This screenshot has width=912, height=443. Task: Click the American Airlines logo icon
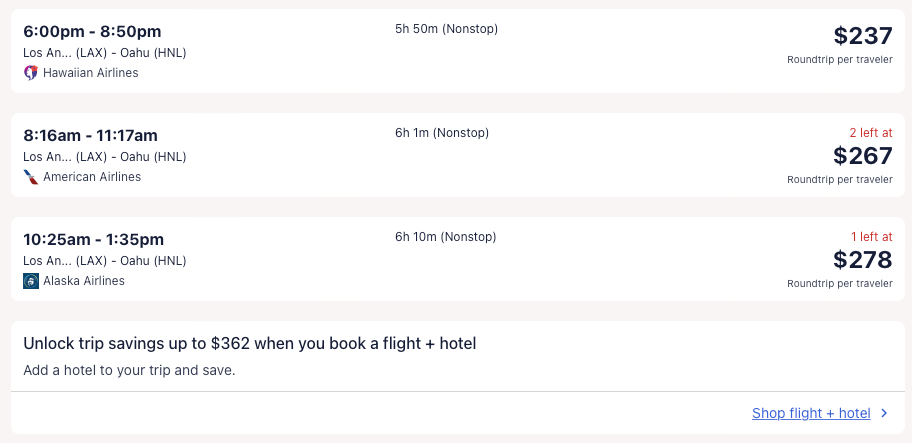coord(31,177)
